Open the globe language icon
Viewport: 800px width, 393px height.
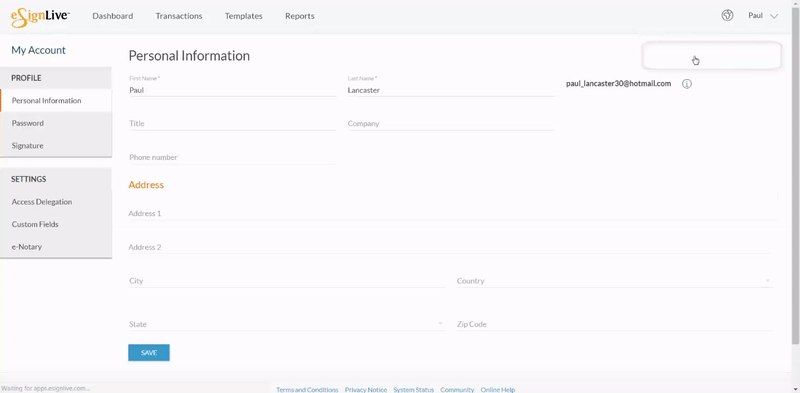728,15
